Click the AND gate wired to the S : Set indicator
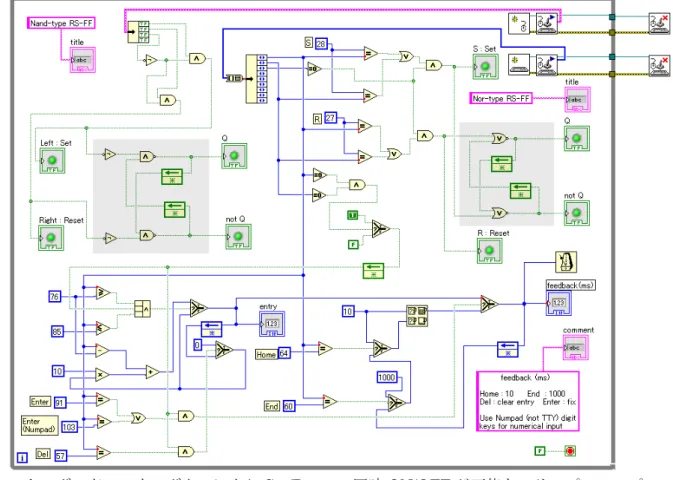The width and height of the screenshot is (673, 480). pyautogui.click(x=434, y=65)
